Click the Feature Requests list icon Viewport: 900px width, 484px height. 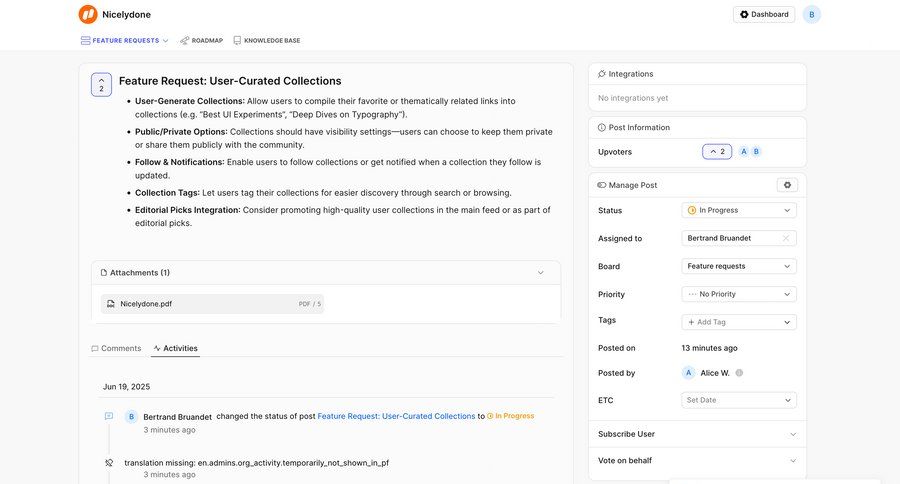pyautogui.click(x=86, y=41)
